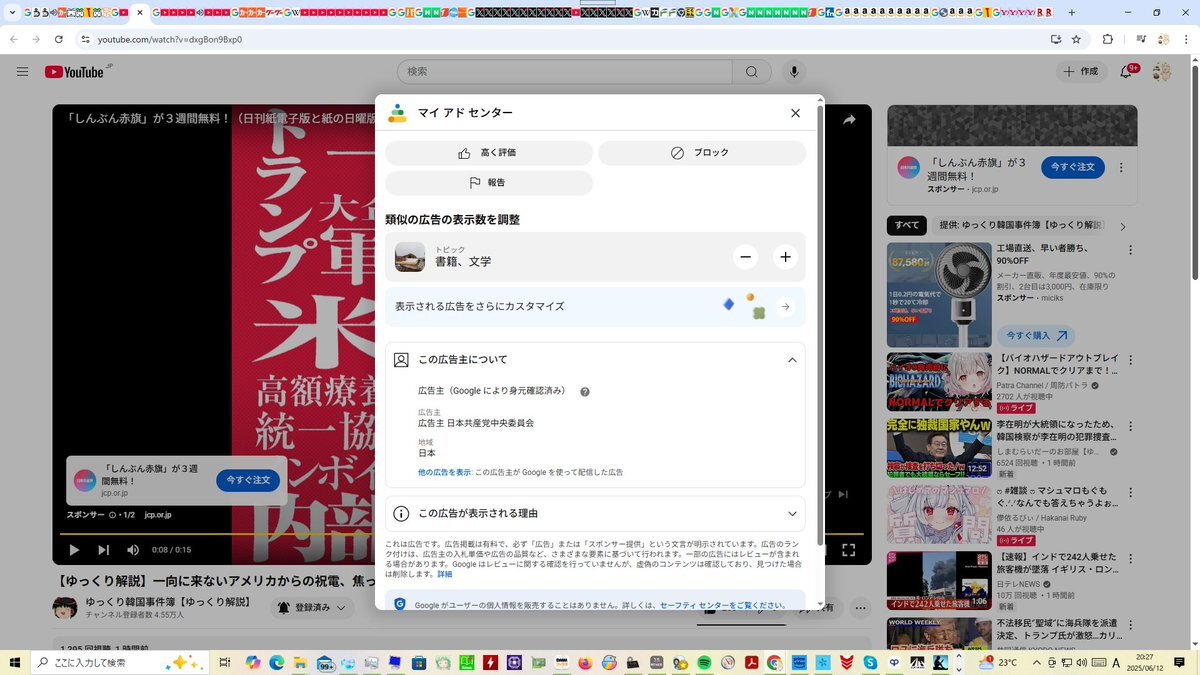This screenshot has width=1200, height=675.
Task: Open インドで242人乗せた旅客機 news thumbnail
Action: (x=938, y=580)
